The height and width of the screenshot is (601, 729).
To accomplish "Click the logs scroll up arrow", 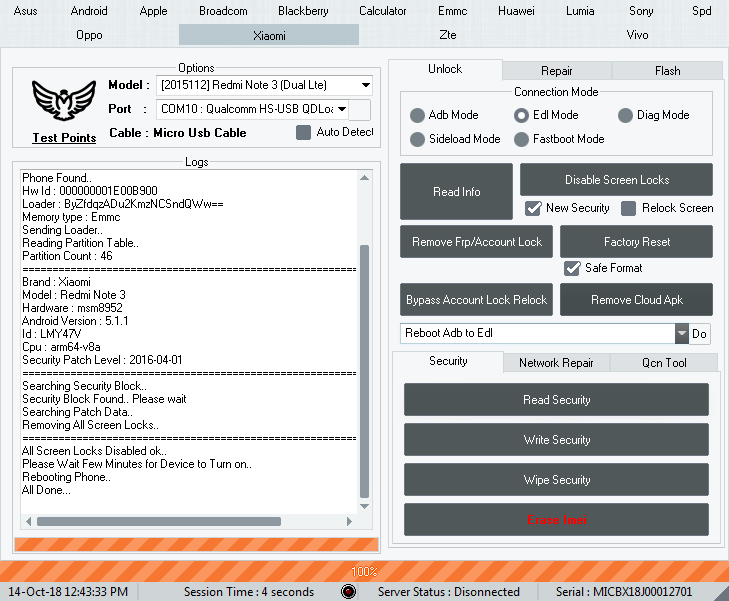I will point(364,178).
